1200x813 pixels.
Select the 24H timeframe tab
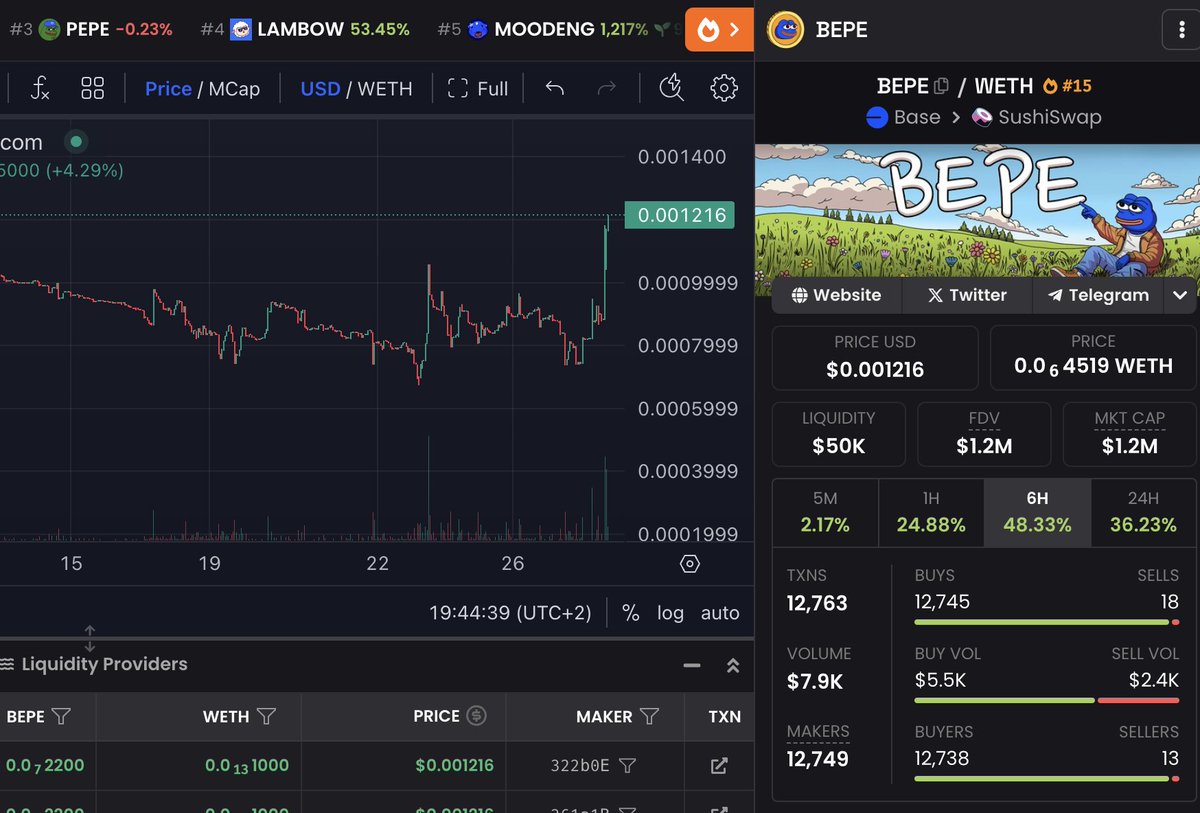coord(1143,512)
